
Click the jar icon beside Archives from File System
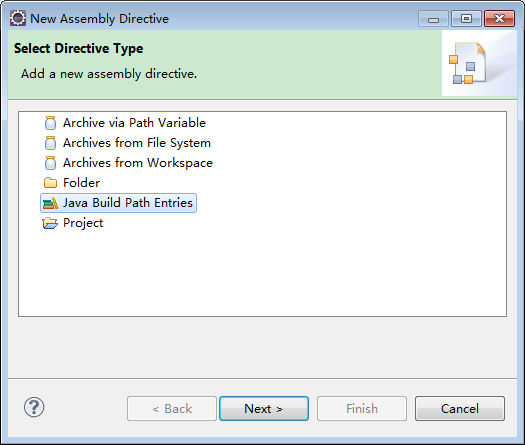(x=50, y=143)
